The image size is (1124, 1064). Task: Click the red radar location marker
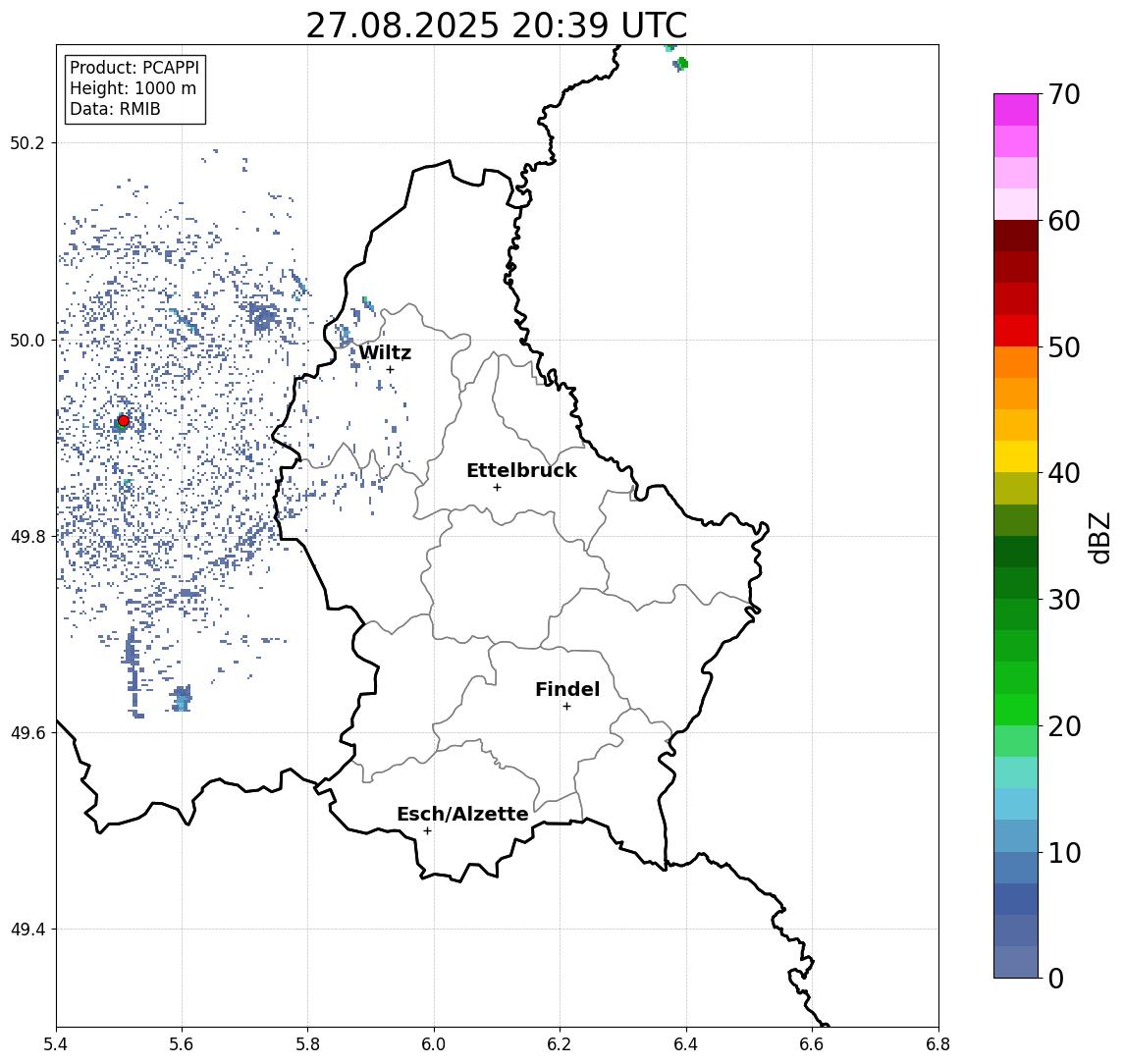coord(124,421)
